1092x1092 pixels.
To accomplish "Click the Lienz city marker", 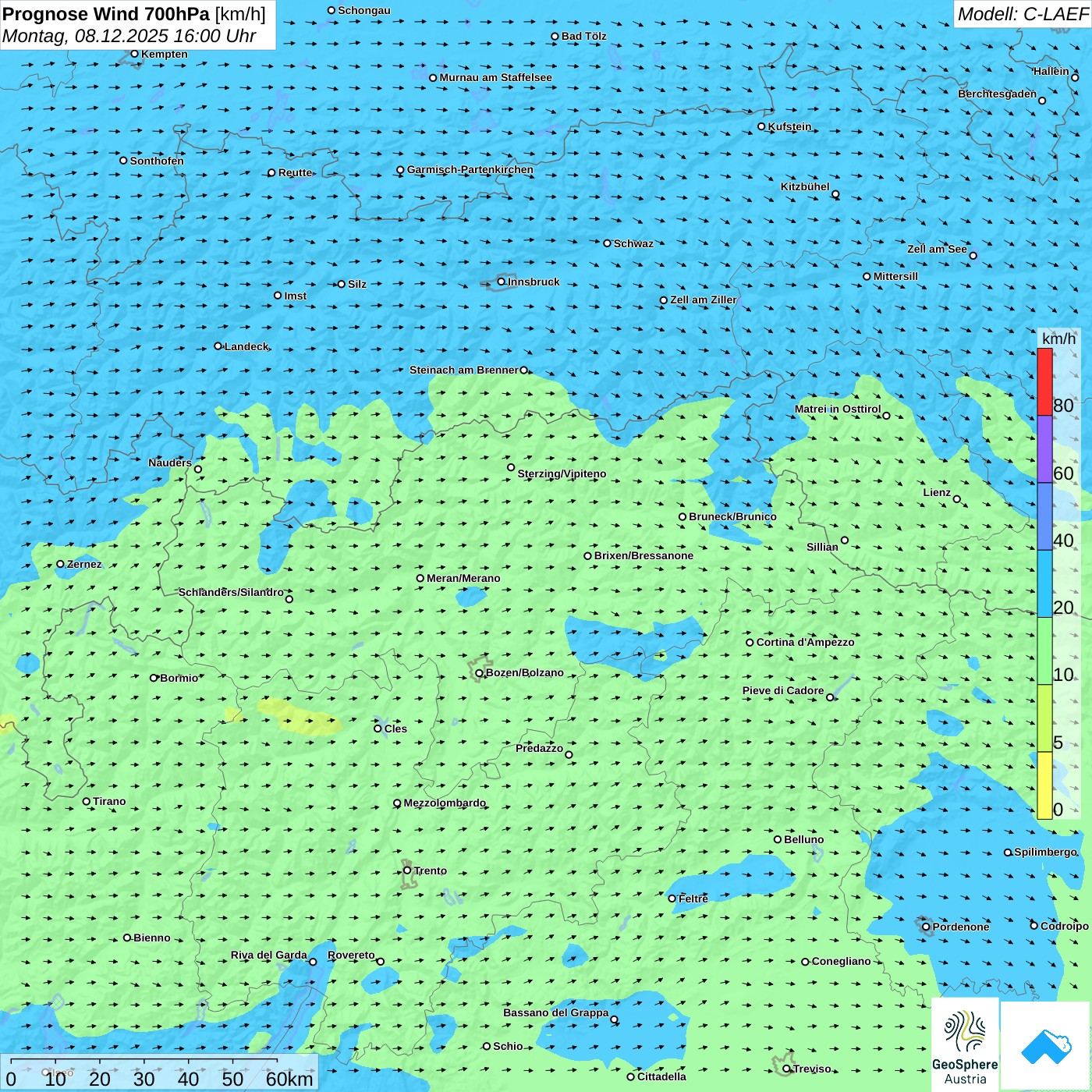I will pos(957,499).
